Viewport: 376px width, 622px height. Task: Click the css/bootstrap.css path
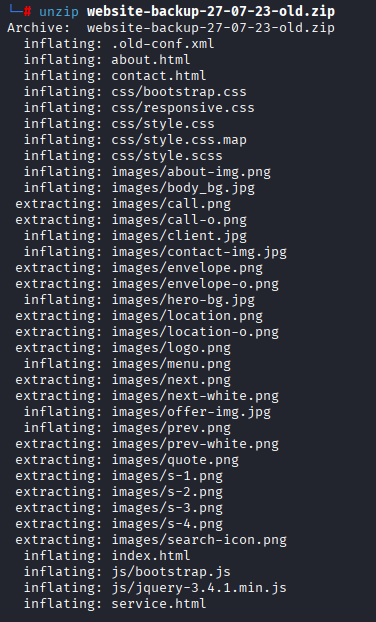click(x=179, y=92)
